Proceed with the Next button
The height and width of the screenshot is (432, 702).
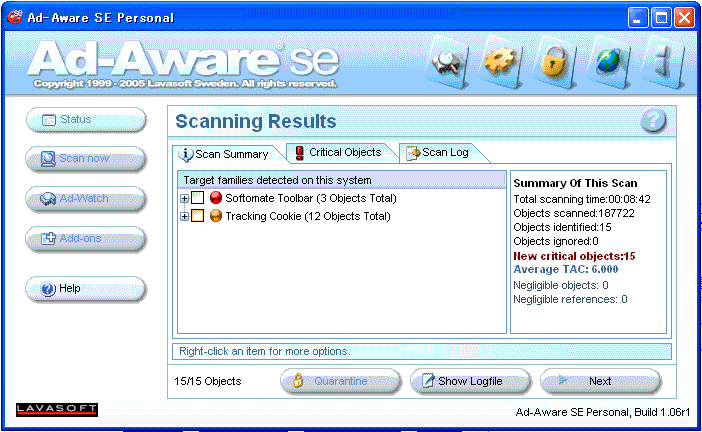600,381
